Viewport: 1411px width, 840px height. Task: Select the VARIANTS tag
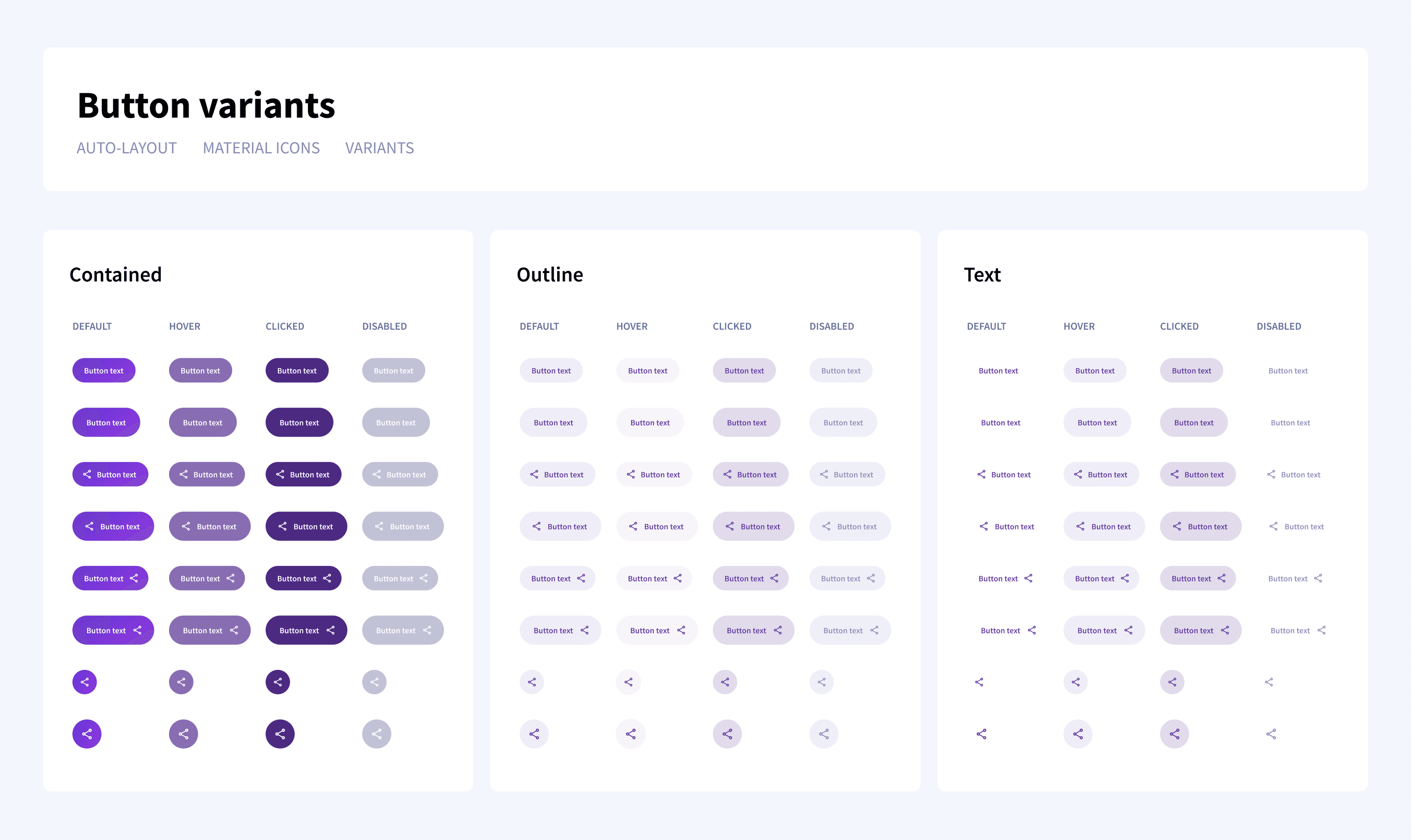[379, 148]
